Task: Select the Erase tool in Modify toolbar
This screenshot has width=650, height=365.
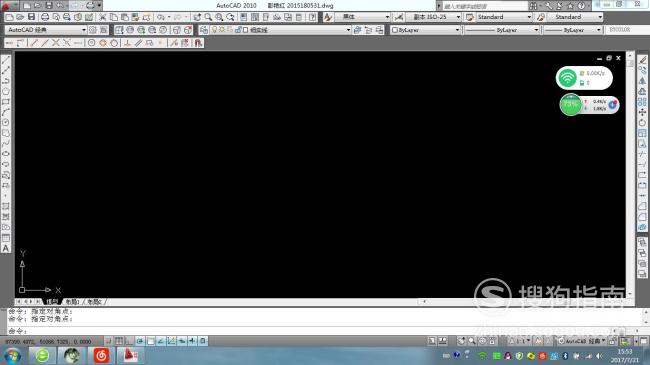Action: [642, 60]
